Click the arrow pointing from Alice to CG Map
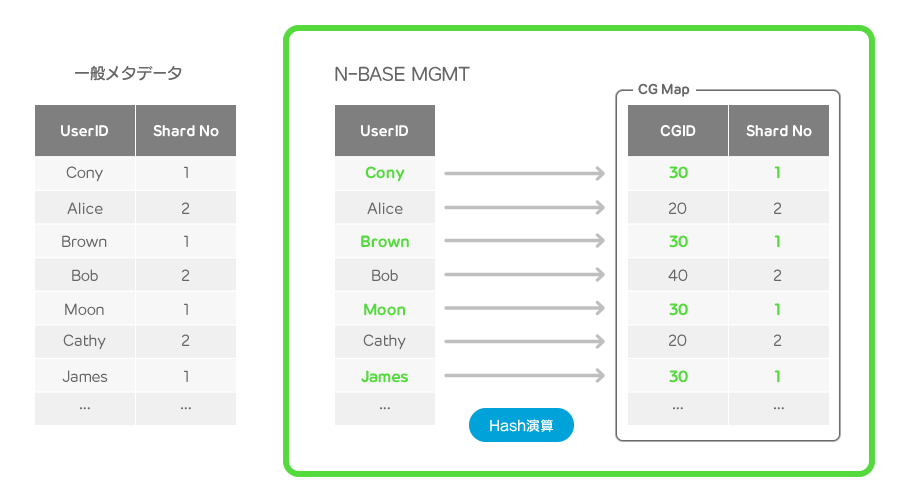This screenshot has width=900, height=500. (525, 207)
